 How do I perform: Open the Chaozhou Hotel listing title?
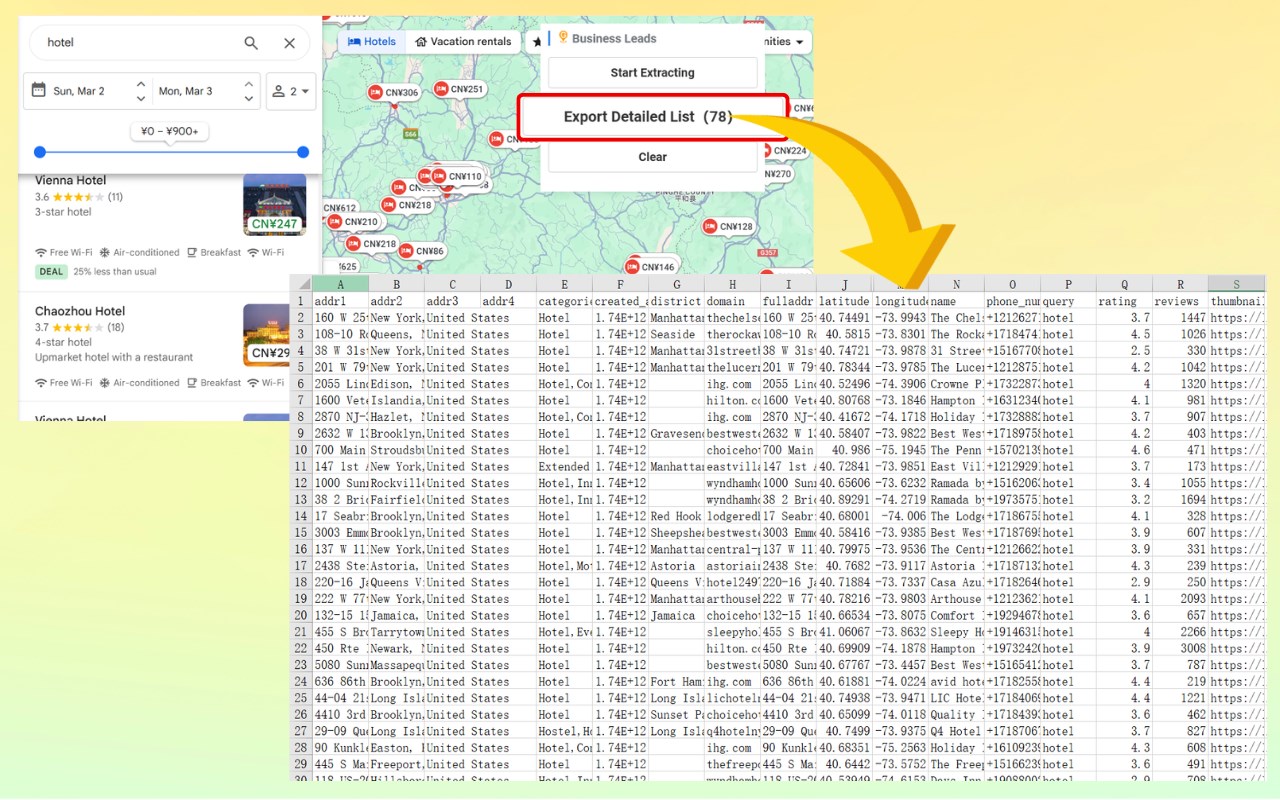click(x=80, y=311)
